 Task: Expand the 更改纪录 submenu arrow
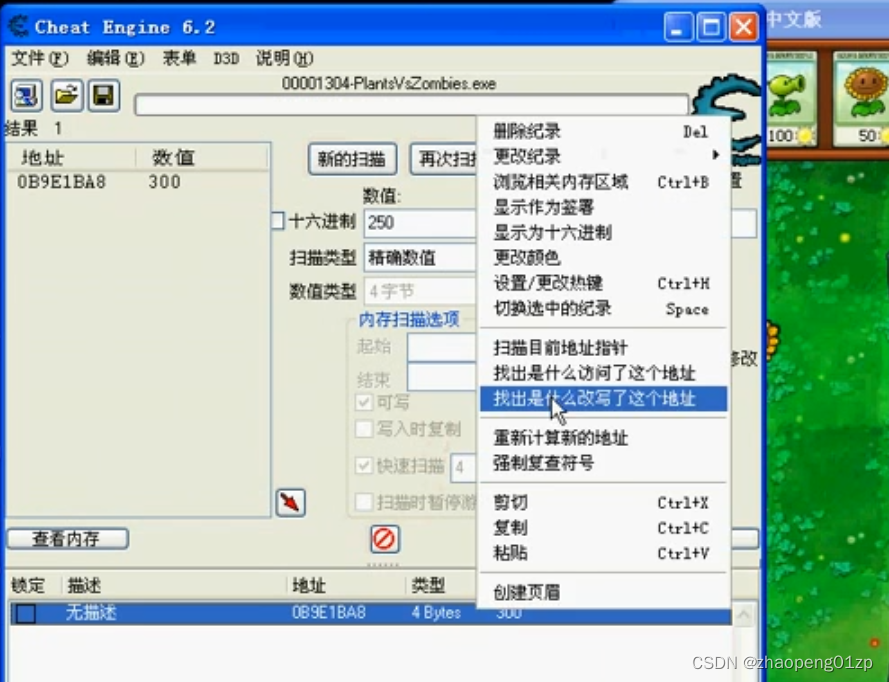(716, 155)
